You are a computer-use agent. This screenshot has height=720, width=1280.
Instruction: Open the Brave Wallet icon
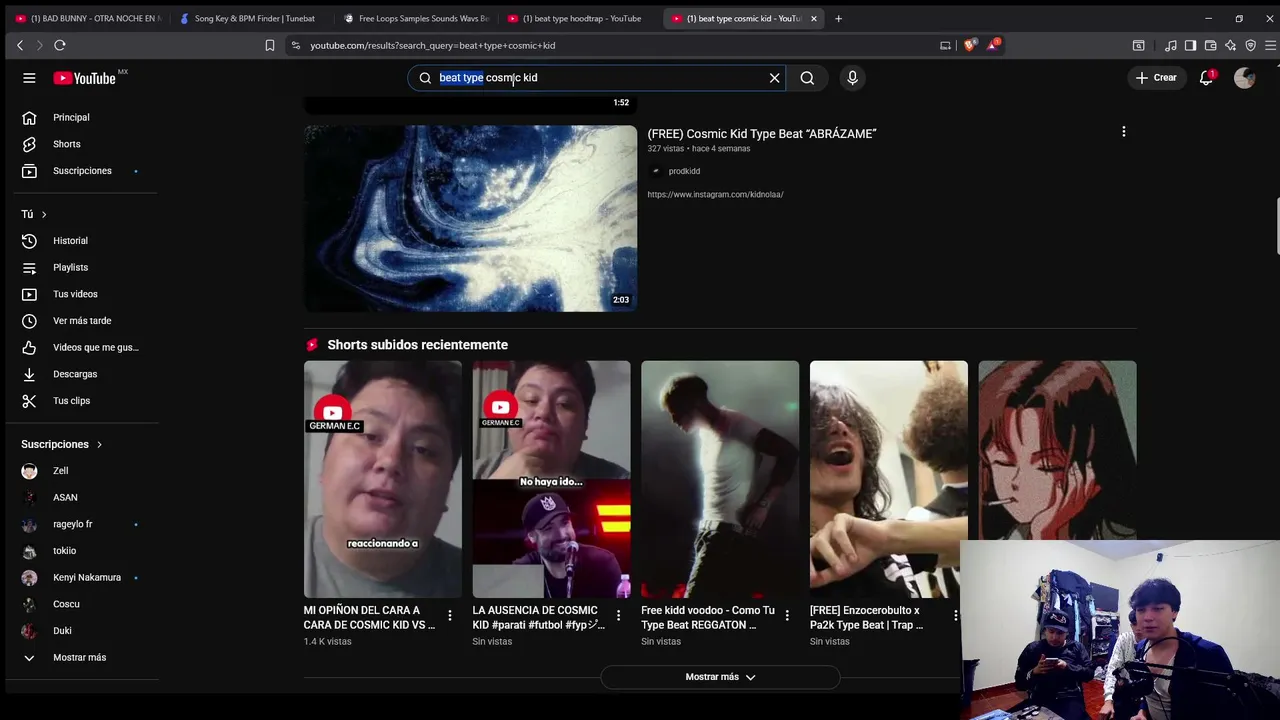click(1210, 45)
